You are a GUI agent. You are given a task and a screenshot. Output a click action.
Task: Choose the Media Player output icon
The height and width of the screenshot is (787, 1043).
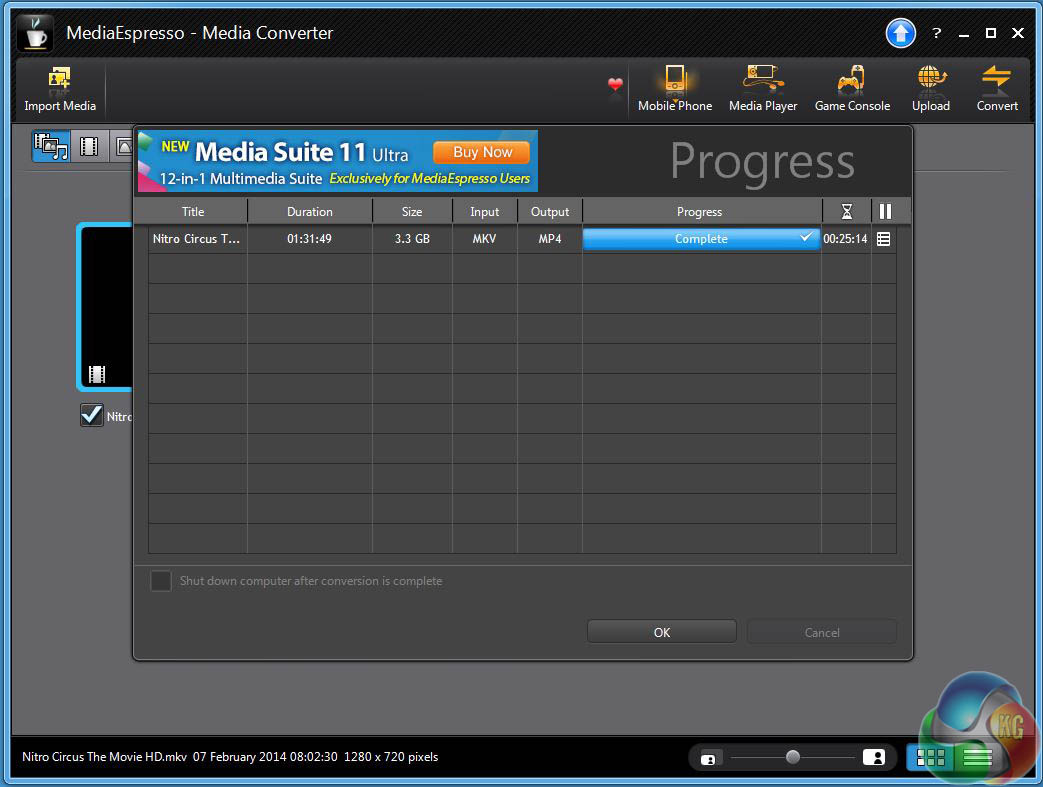(x=763, y=80)
